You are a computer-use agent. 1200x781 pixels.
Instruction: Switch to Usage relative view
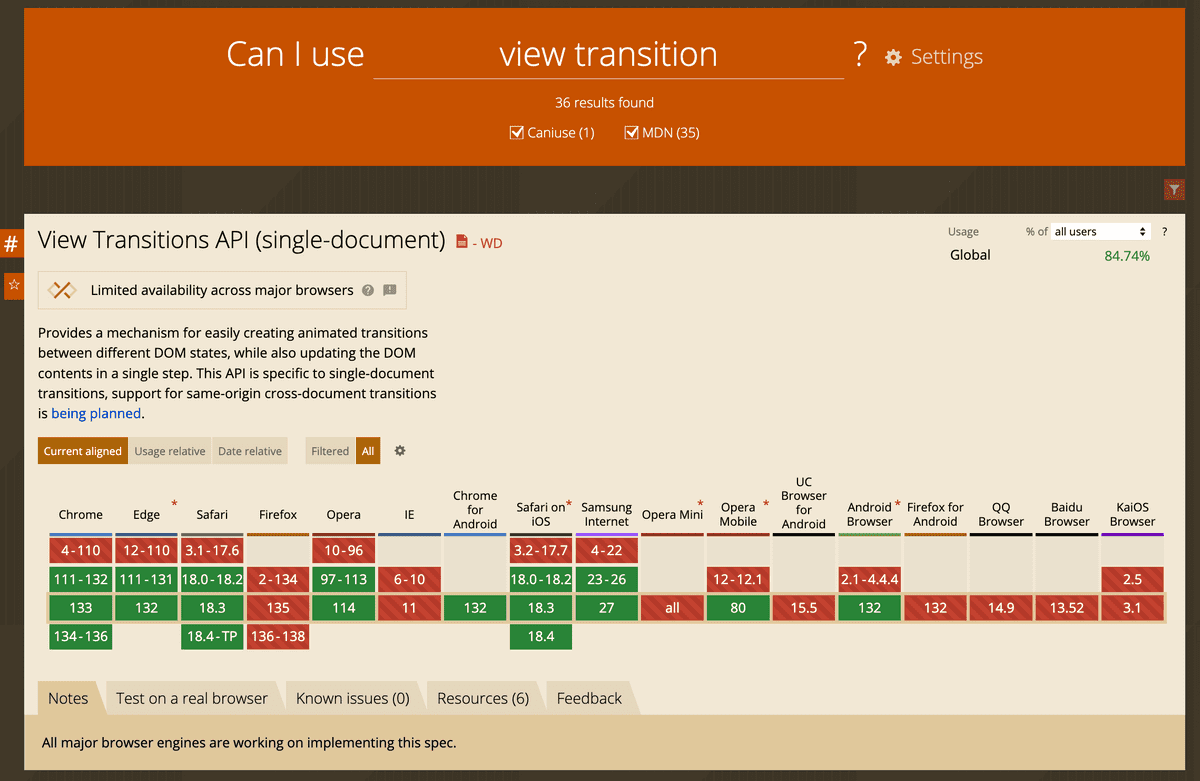click(170, 451)
